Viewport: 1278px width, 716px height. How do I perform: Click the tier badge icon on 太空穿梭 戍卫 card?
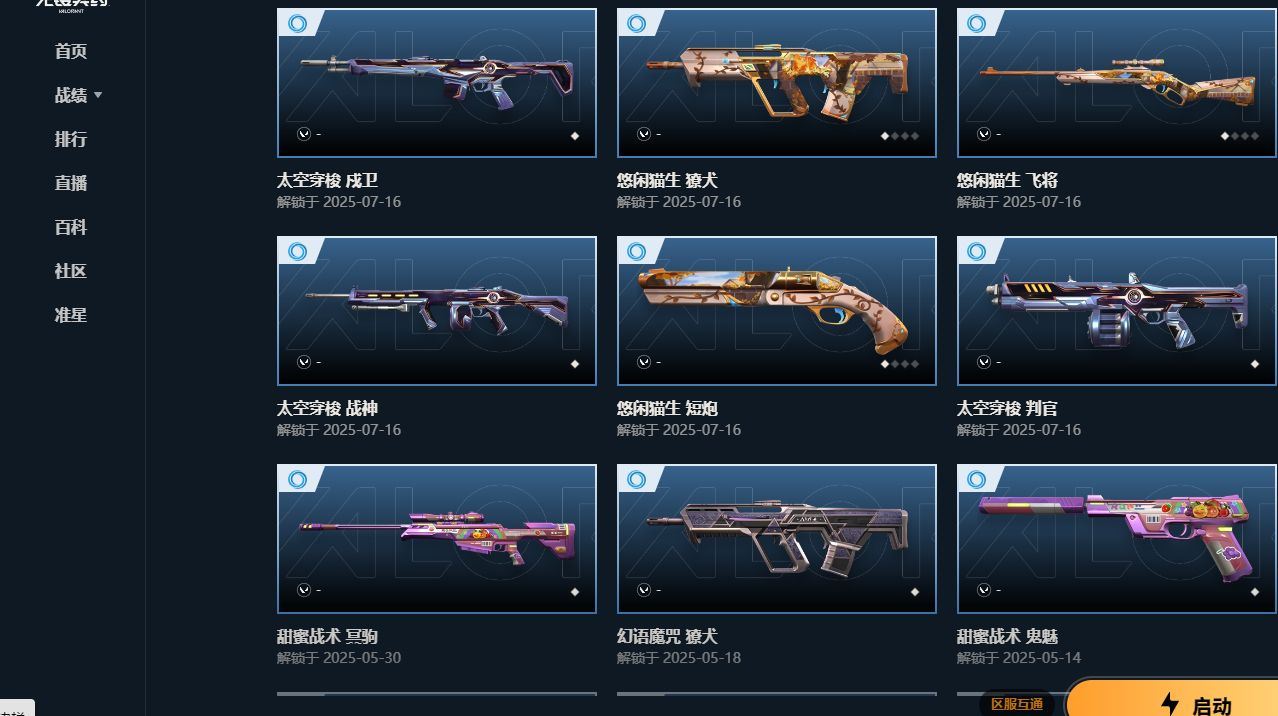[297, 23]
